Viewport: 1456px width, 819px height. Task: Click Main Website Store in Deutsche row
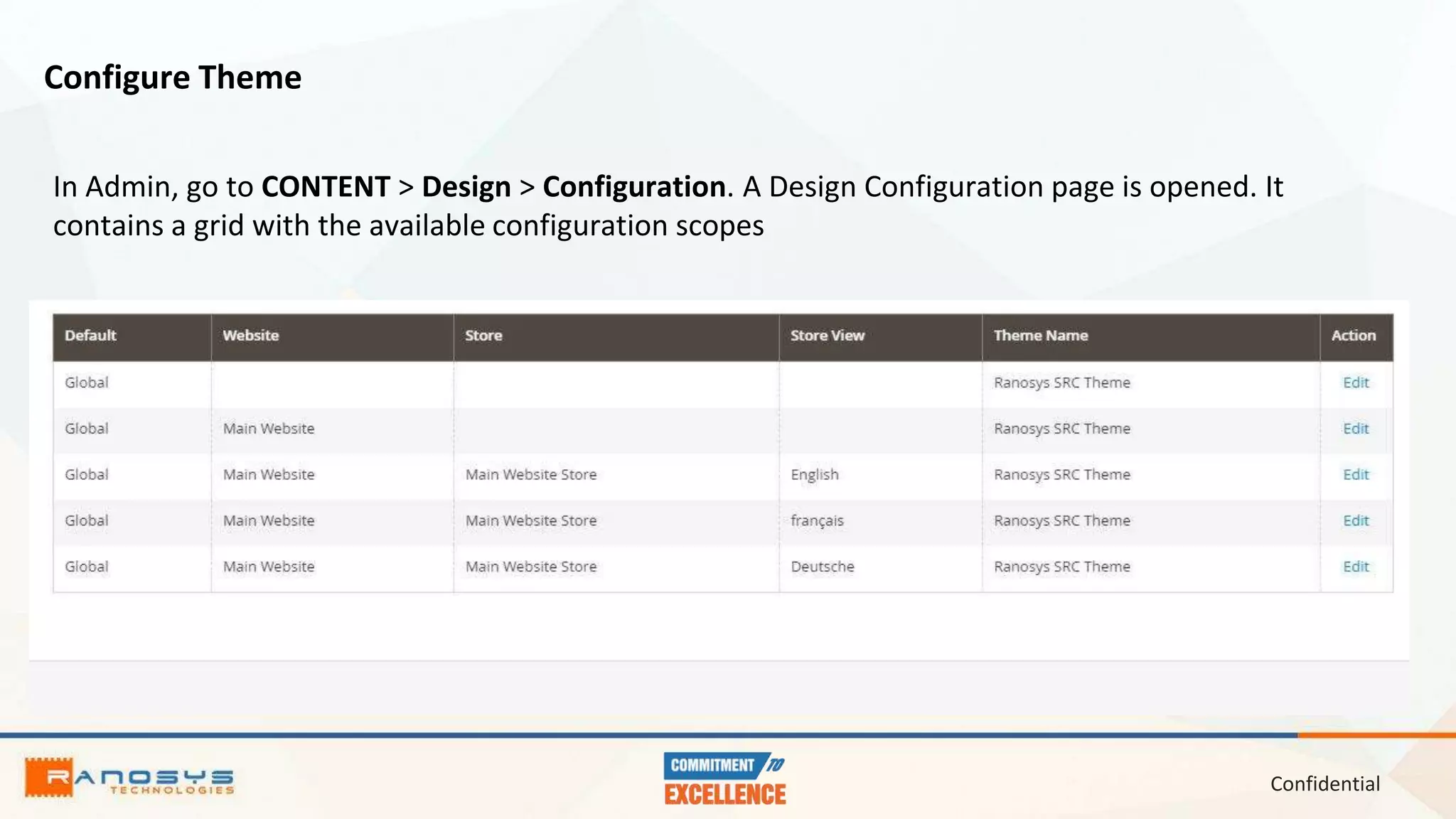(531, 567)
